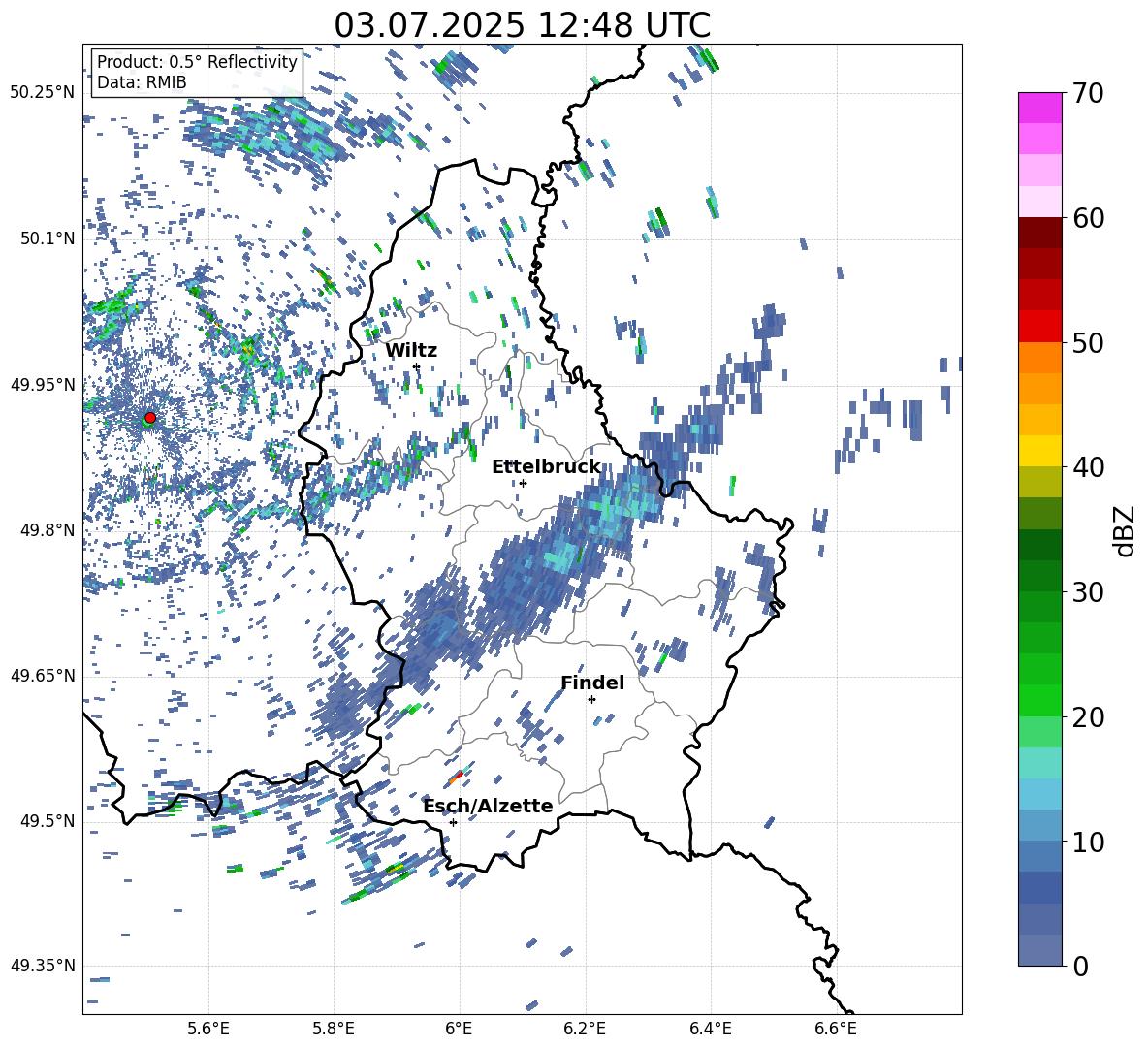Click the 5.8°E longitude label

click(334, 1030)
